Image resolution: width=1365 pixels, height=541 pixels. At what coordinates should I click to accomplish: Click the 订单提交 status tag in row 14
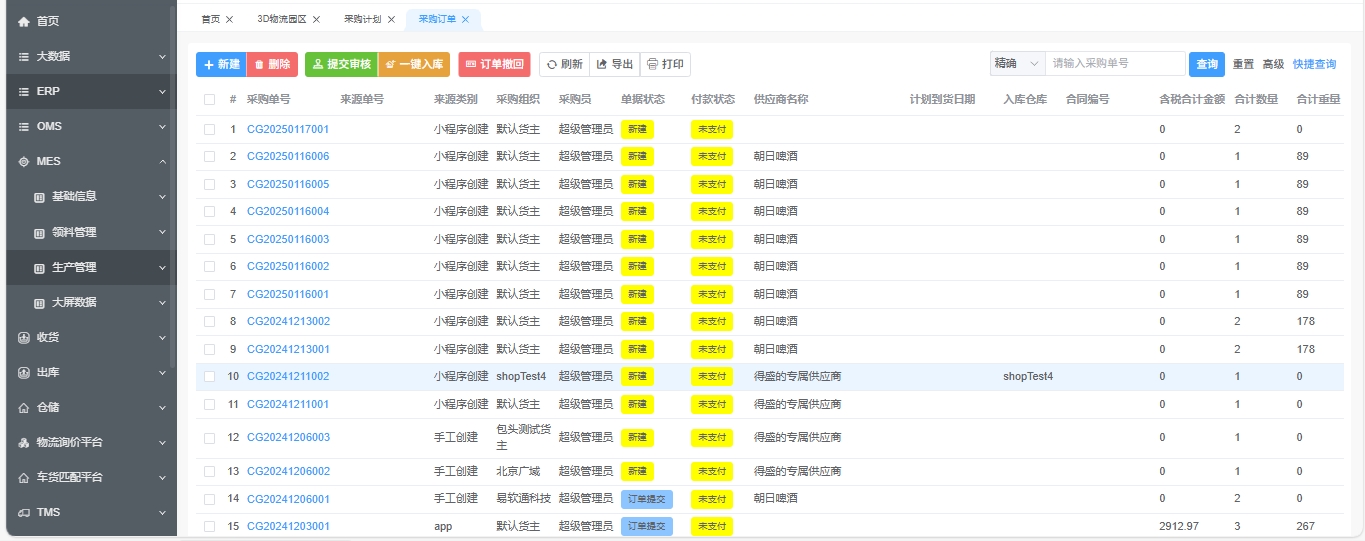[647, 498]
